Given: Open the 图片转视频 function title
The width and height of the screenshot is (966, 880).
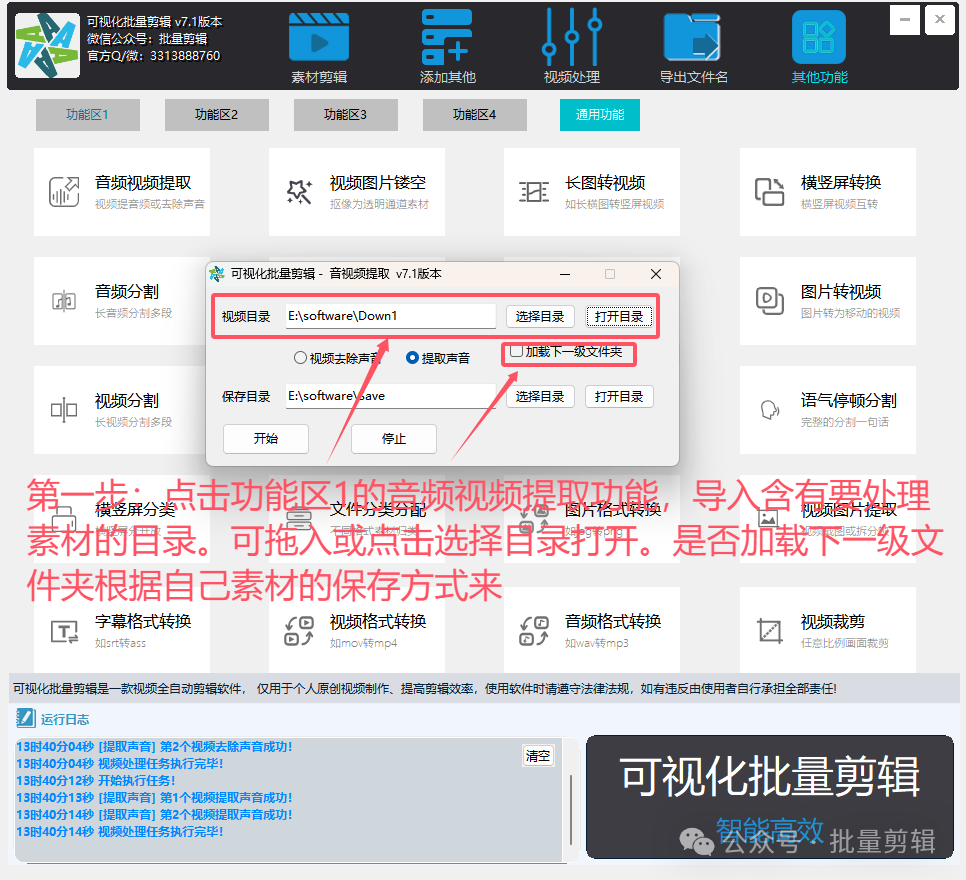Looking at the screenshot, I should pyautogui.click(x=840, y=291).
